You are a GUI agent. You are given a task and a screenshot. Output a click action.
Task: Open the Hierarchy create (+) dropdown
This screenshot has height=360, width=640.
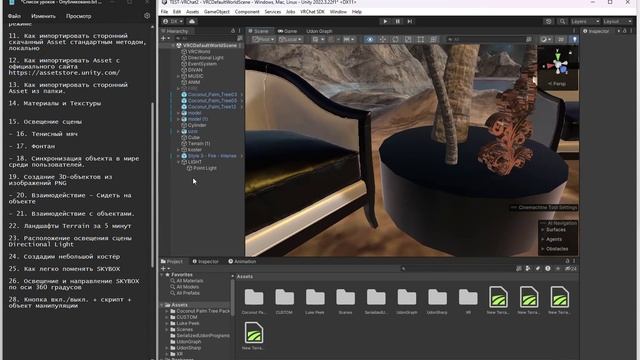coord(165,38)
